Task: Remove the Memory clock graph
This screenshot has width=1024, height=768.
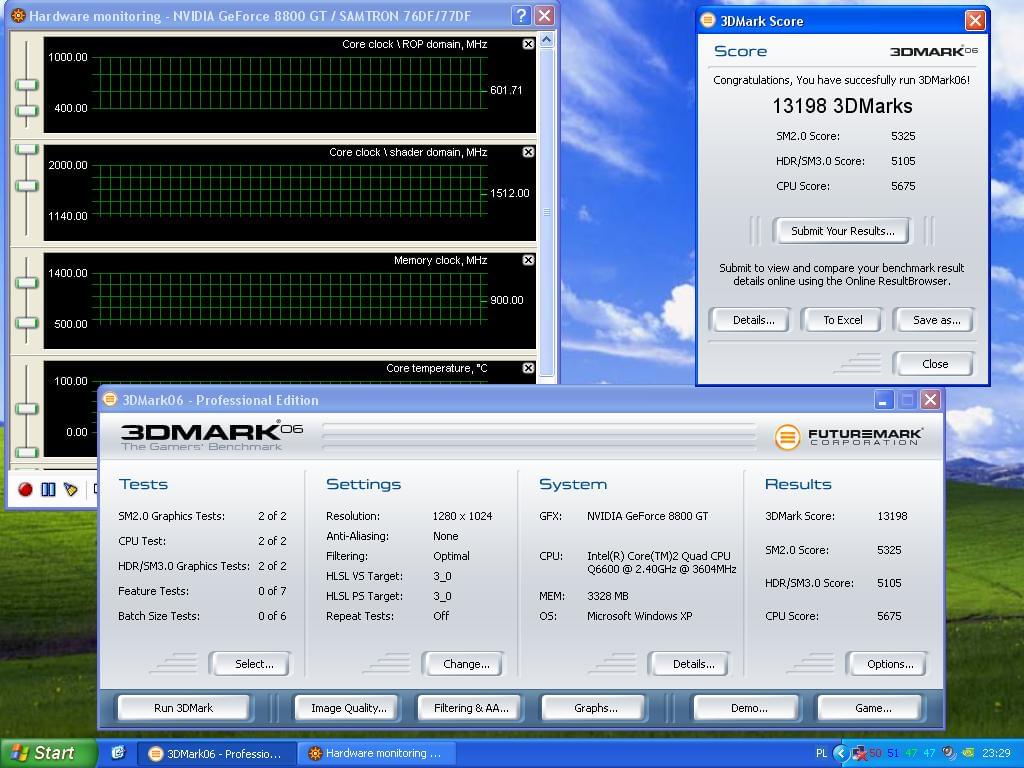Action: click(x=528, y=260)
